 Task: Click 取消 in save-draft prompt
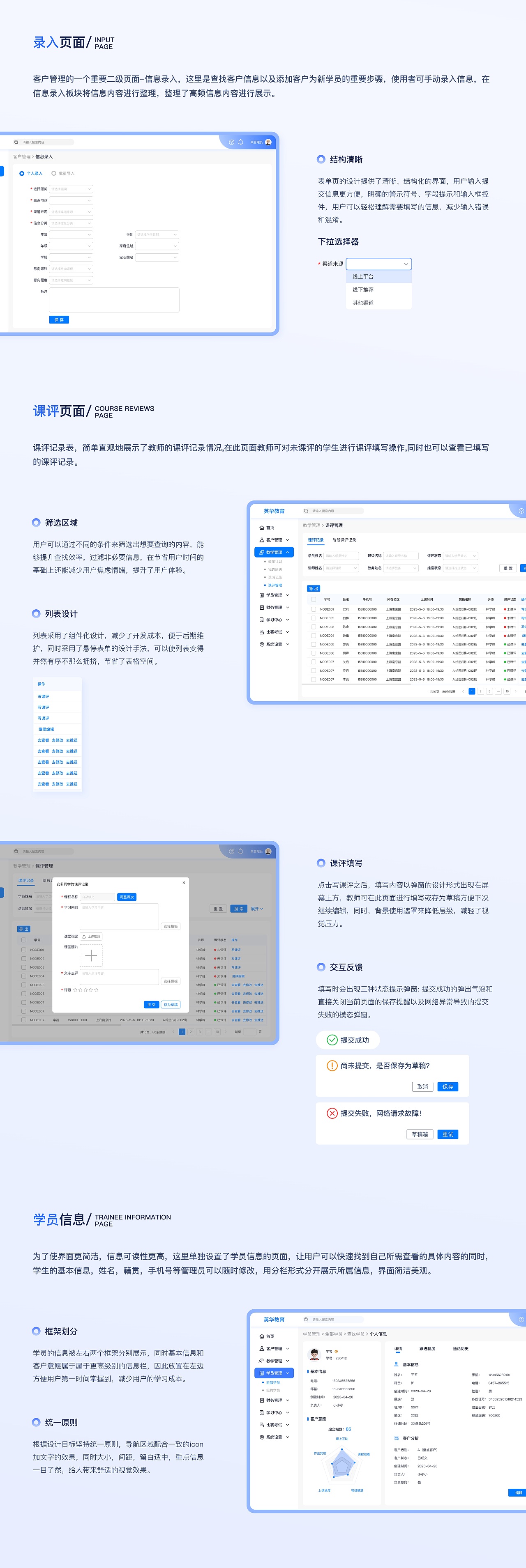click(x=422, y=1086)
